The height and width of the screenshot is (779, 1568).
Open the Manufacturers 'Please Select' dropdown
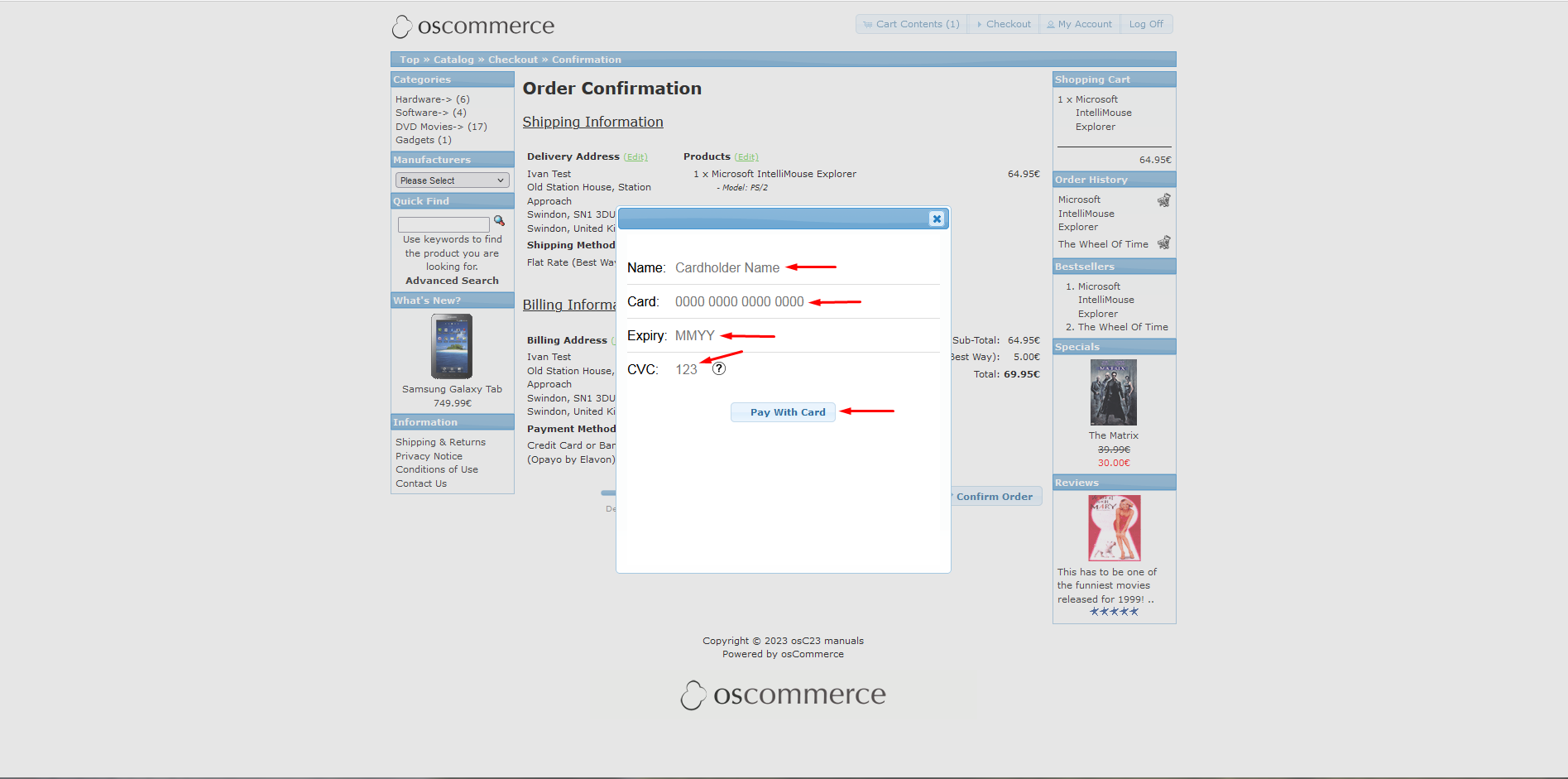pos(452,180)
